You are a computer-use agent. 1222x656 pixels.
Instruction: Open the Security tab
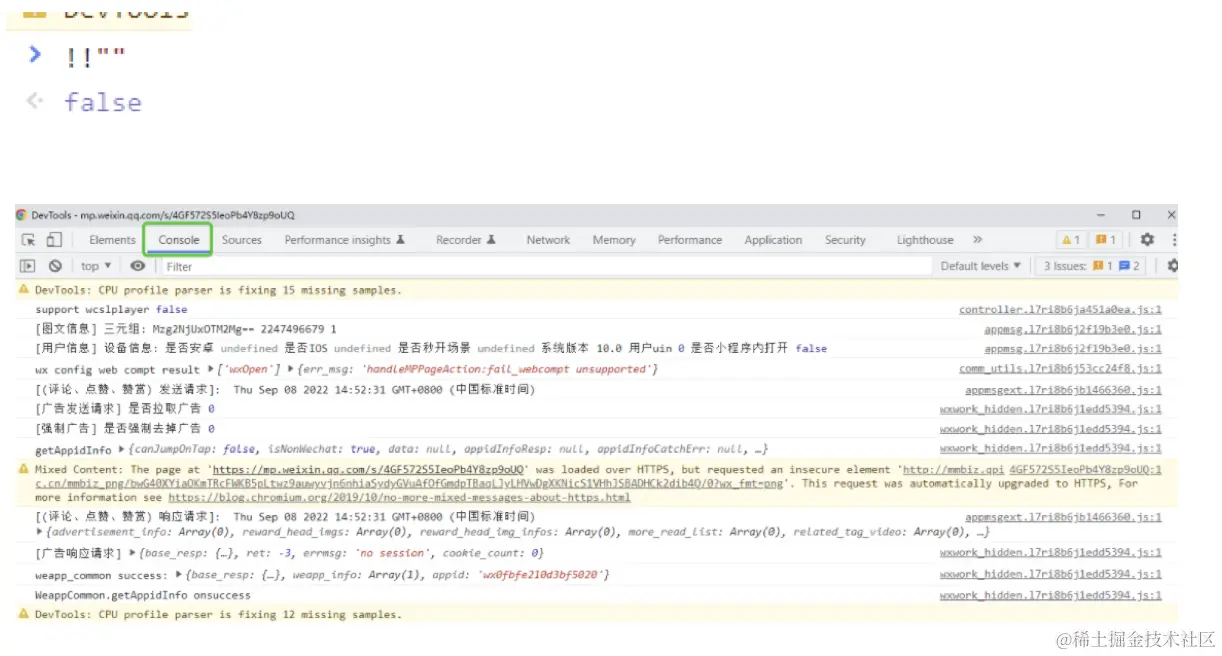(845, 240)
